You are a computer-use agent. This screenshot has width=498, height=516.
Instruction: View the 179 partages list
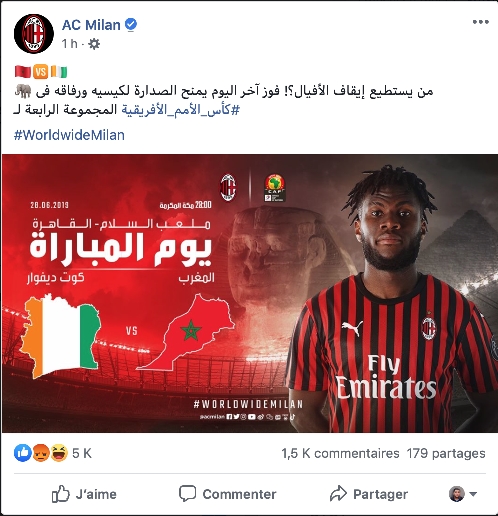pyautogui.click(x=446, y=453)
